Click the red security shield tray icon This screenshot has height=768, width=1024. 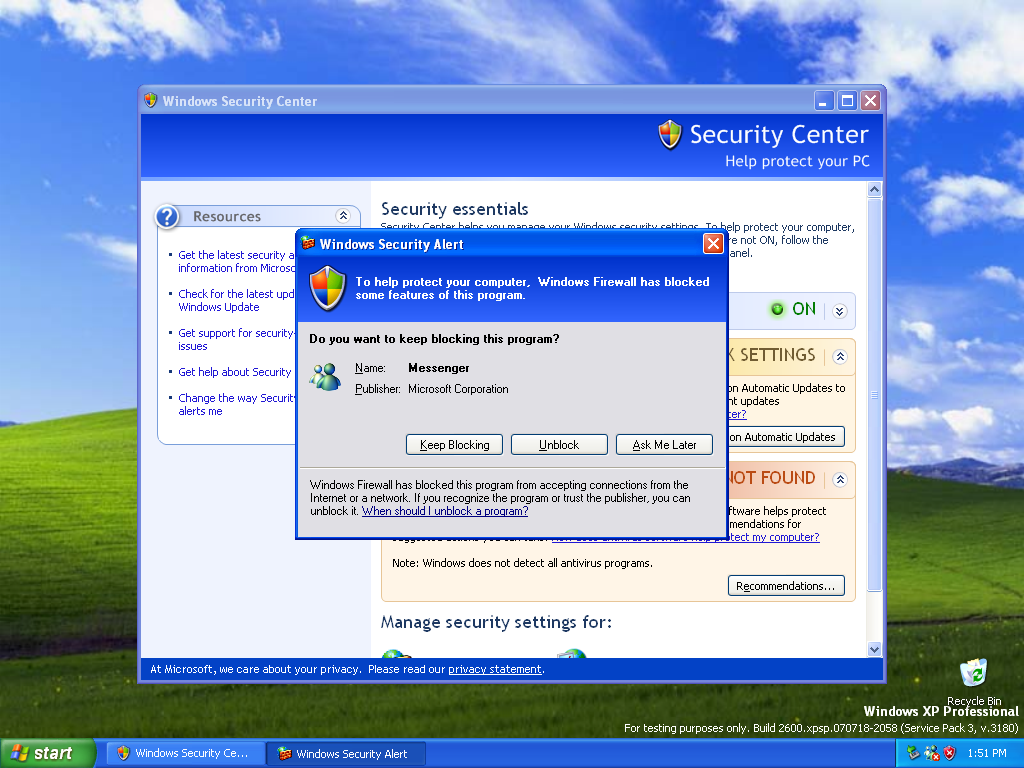pyautogui.click(x=950, y=753)
